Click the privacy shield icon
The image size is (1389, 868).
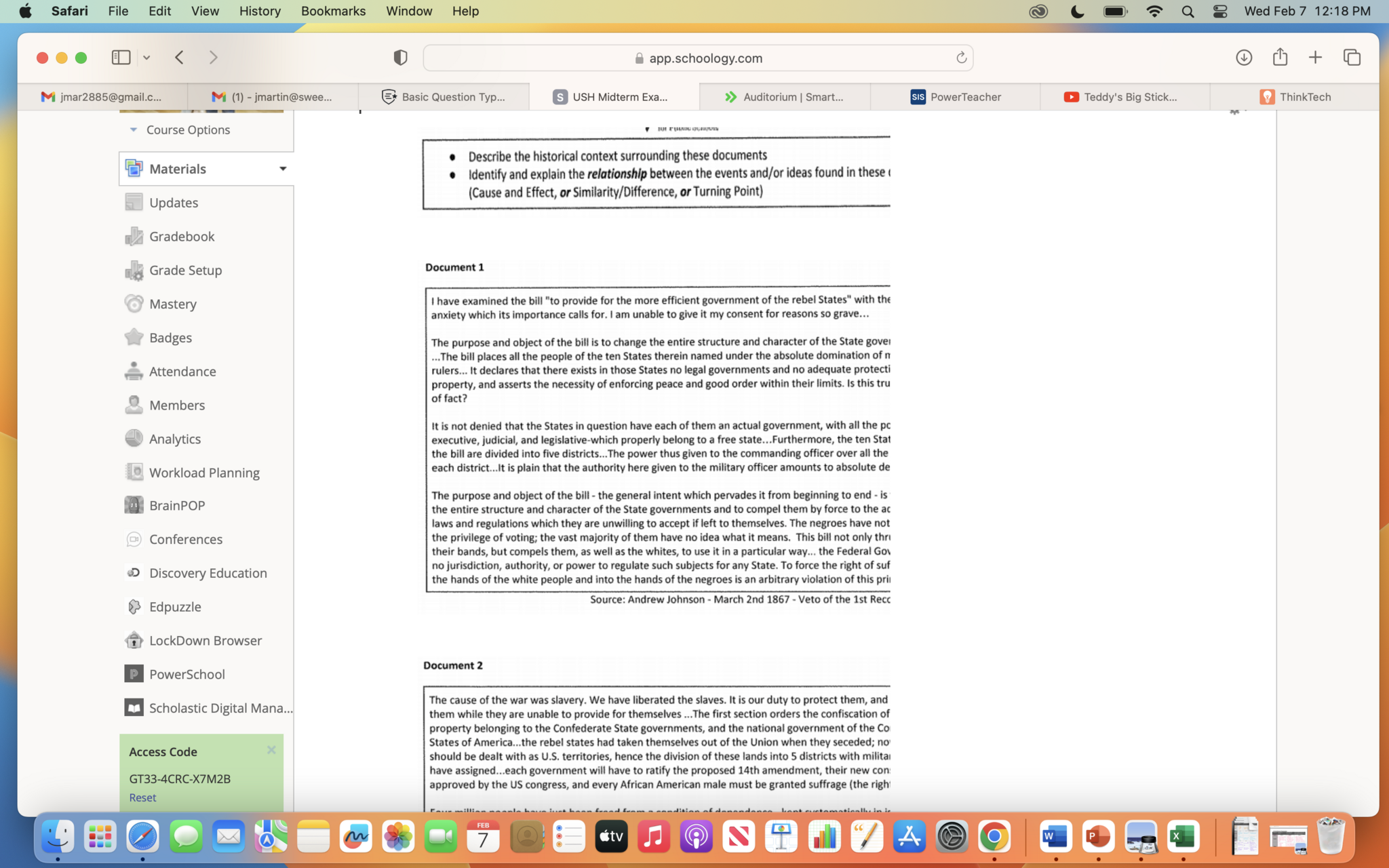400,58
